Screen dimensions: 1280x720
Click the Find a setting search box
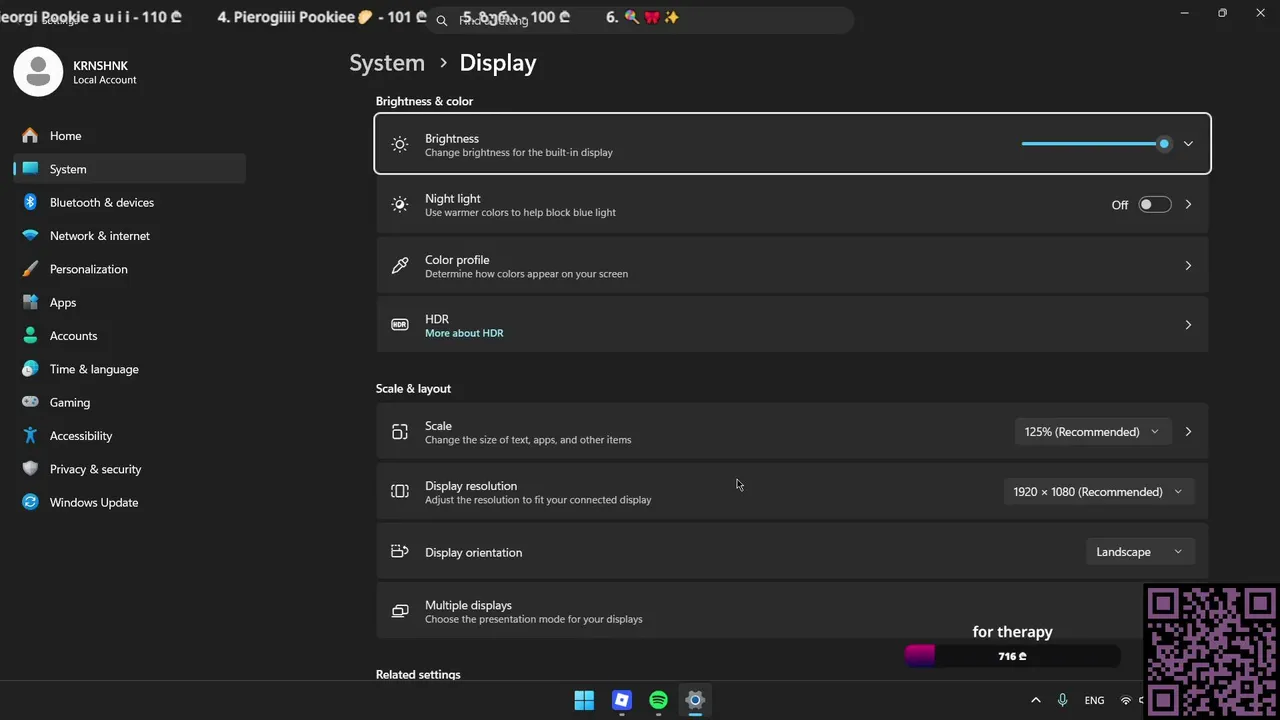coord(643,20)
